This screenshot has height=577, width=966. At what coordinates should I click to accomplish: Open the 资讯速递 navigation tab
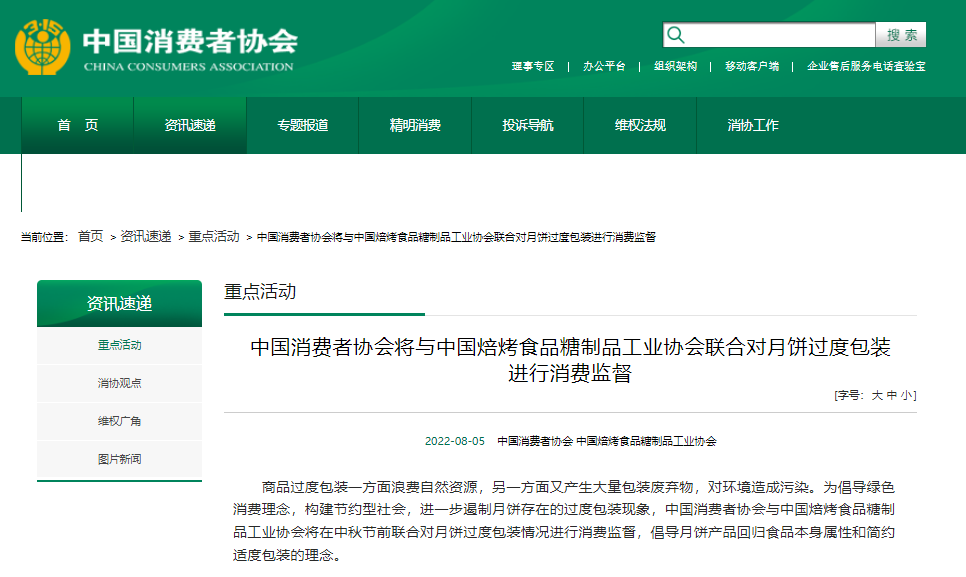tap(190, 125)
